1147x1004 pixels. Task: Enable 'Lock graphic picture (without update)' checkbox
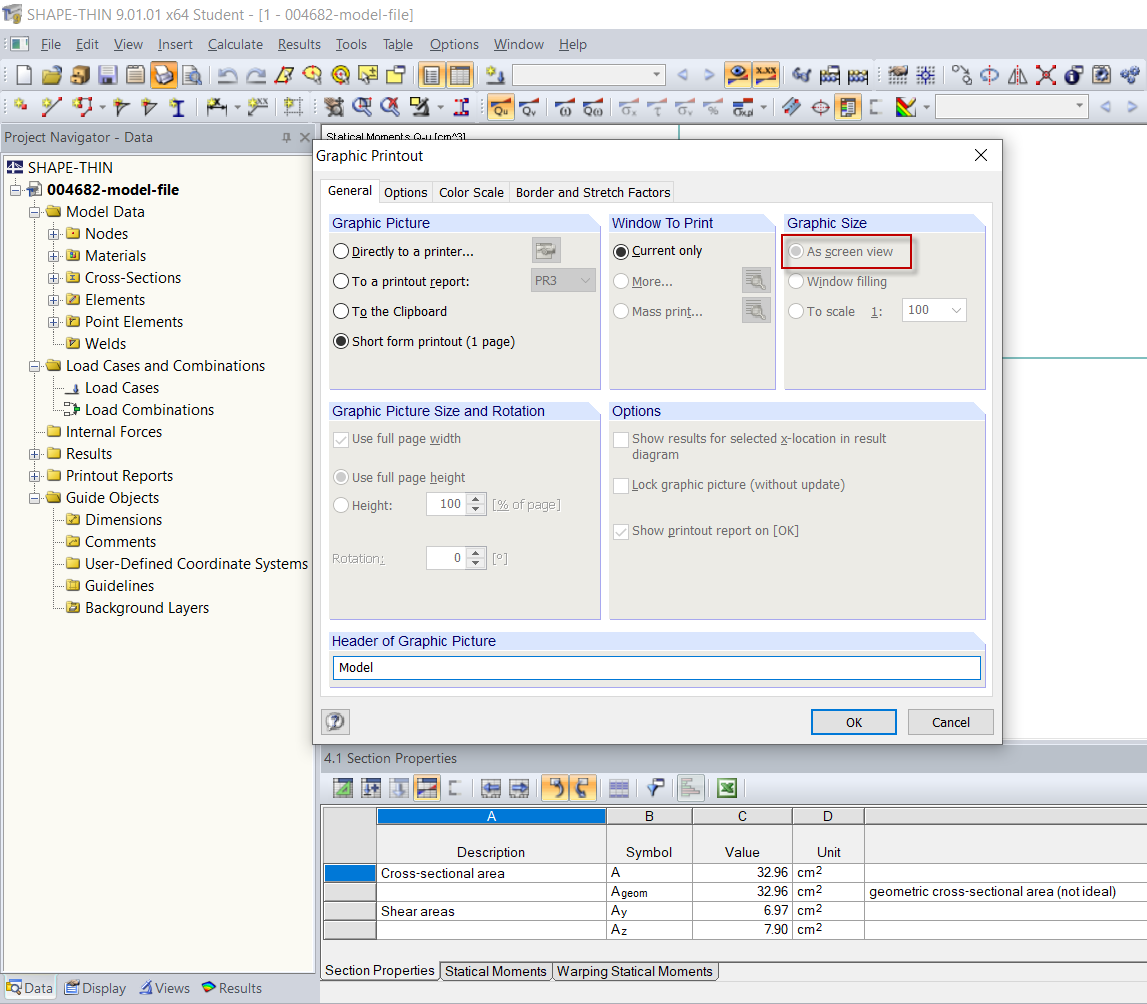pyautogui.click(x=621, y=485)
